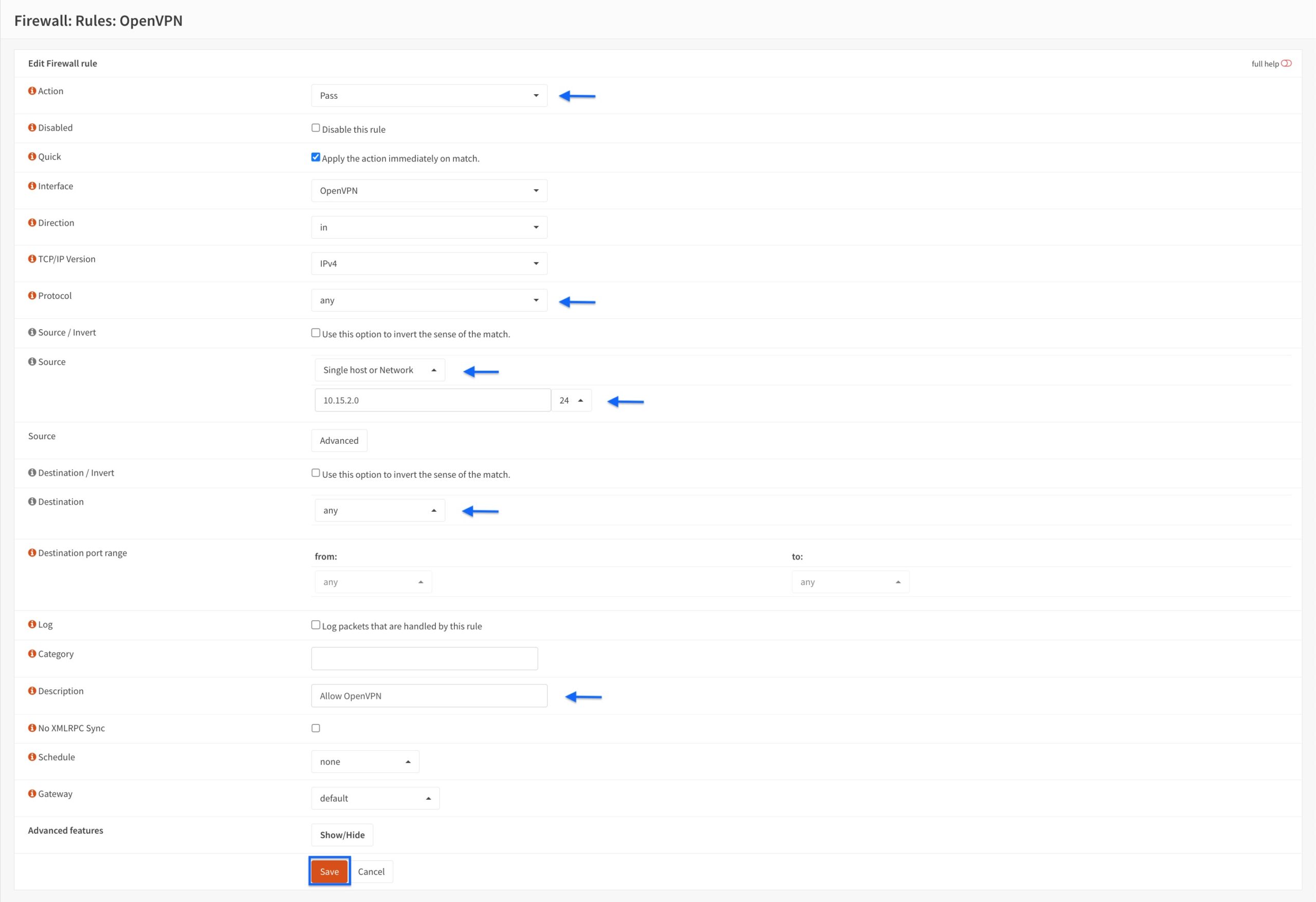
Task: Click the info icon beside Log
Action: [x=32, y=624]
